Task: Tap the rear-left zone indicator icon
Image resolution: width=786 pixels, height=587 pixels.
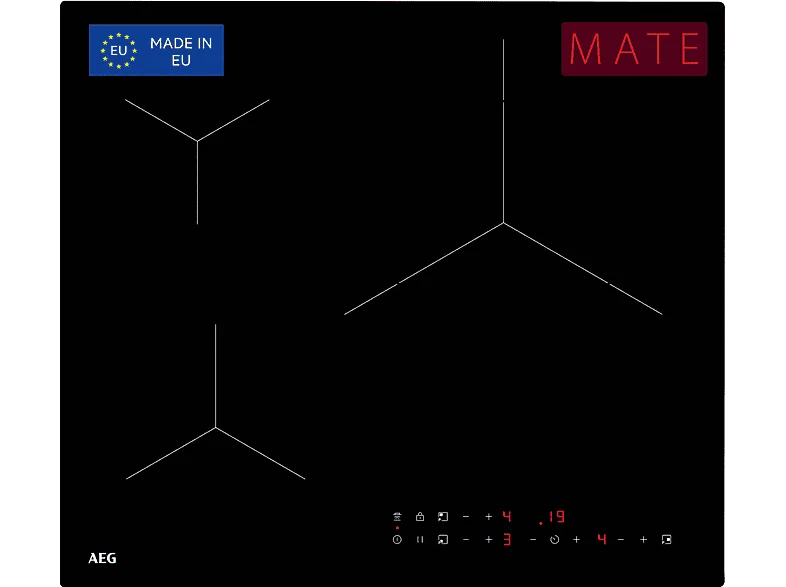Action: [x=443, y=516]
